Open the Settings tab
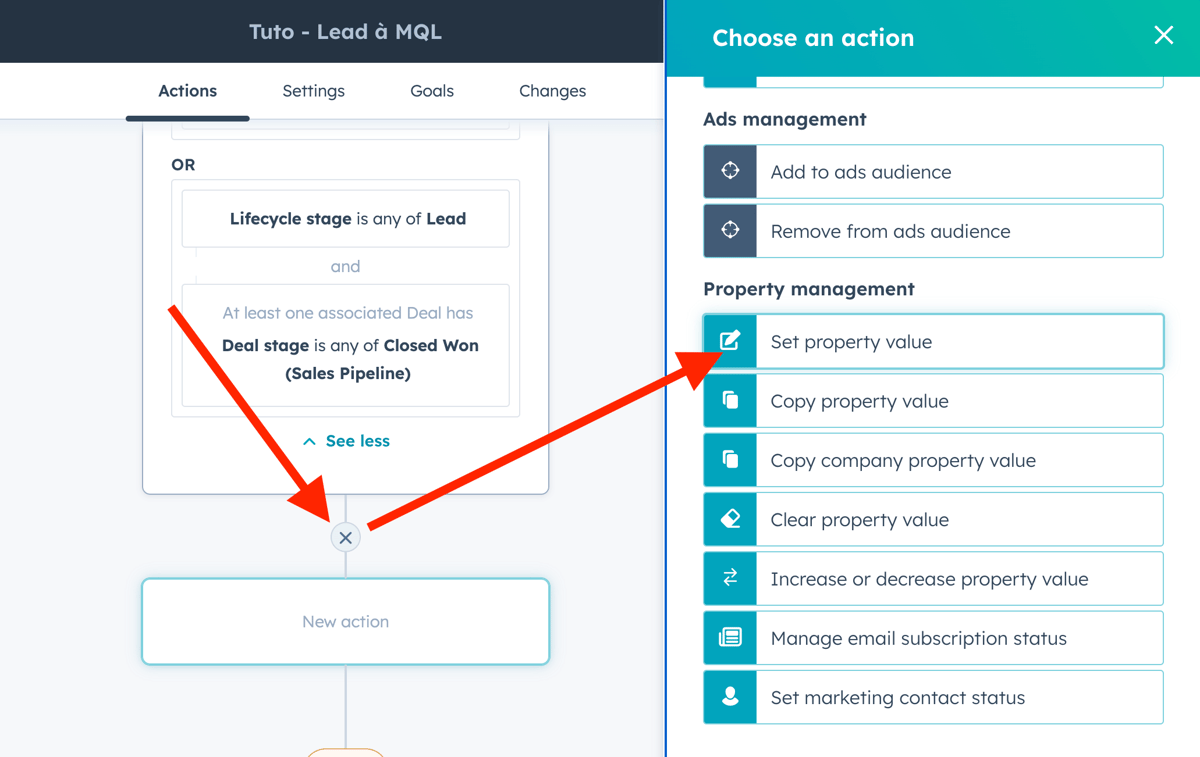The image size is (1200, 757). tap(313, 91)
